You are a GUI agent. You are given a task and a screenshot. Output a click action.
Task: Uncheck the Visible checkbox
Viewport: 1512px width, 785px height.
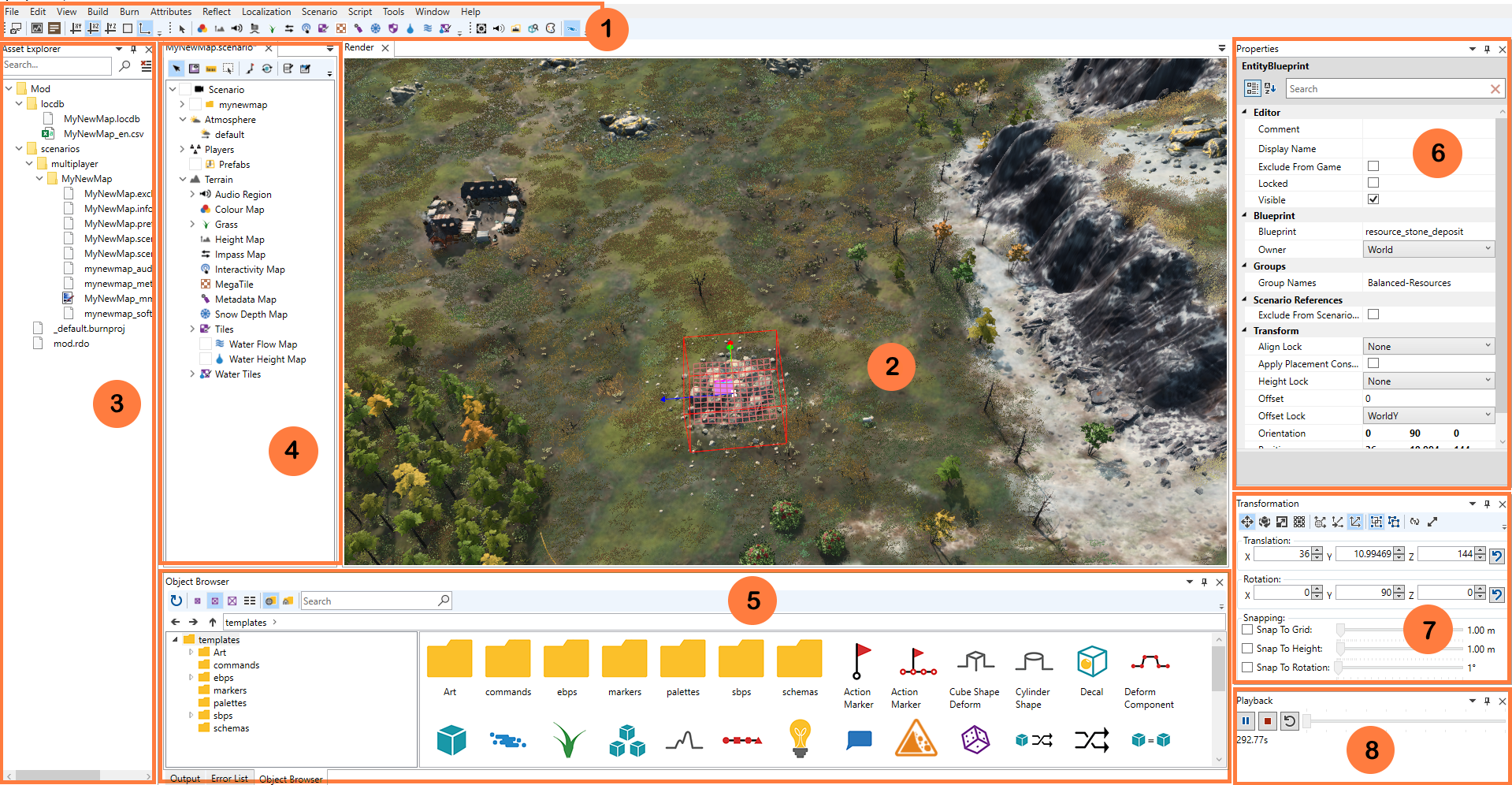pyautogui.click(x=1373, y=199)
